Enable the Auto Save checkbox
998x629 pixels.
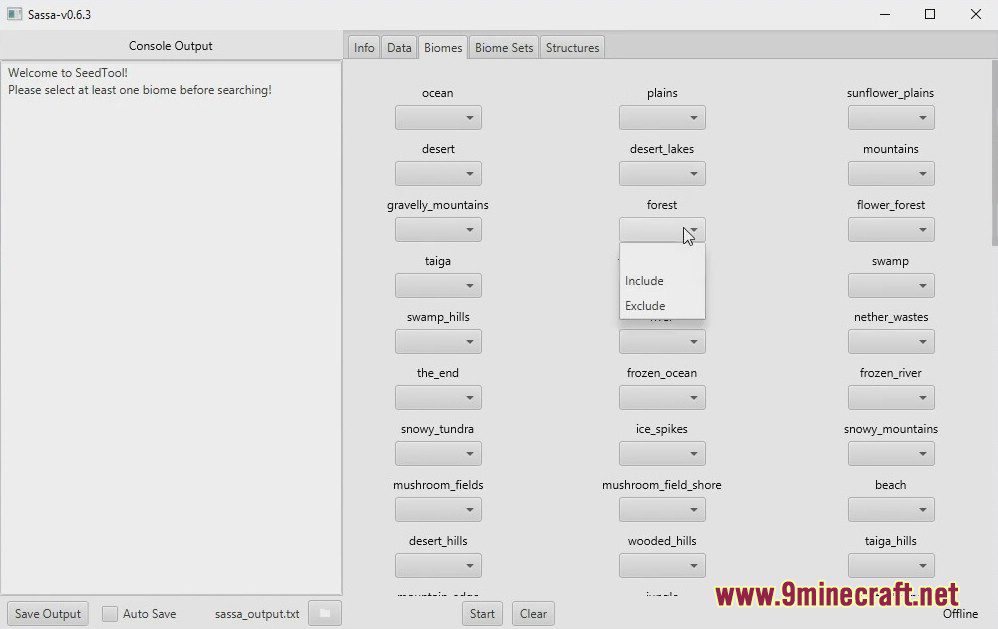(109, 614)
